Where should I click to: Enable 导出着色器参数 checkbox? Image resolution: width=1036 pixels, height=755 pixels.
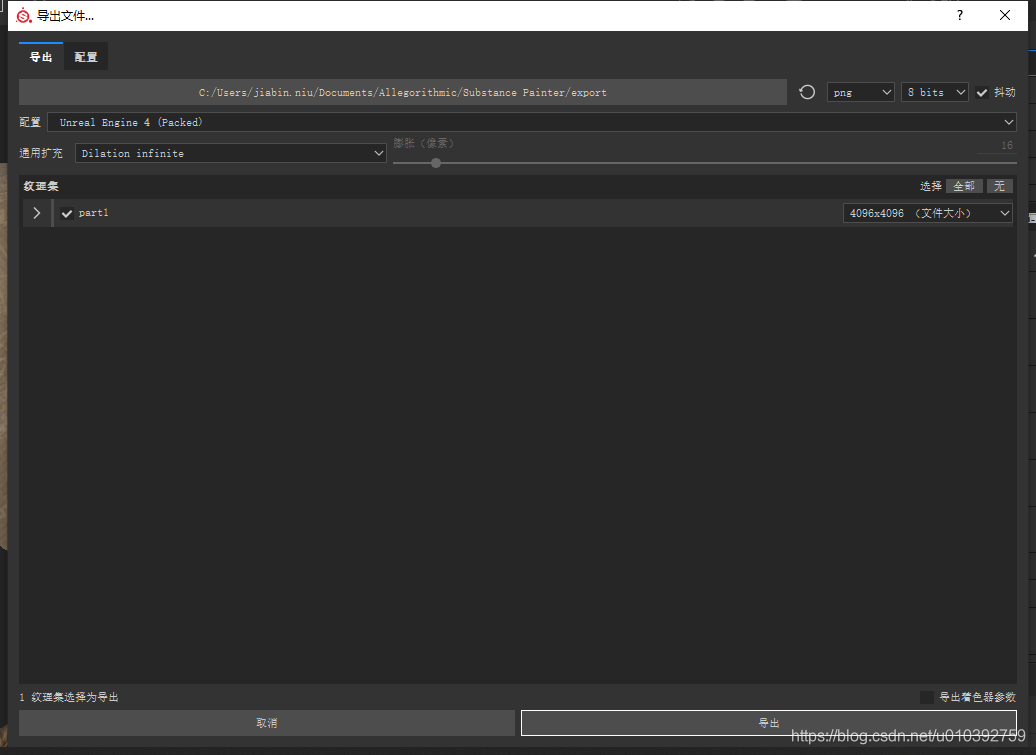pyautogui.click(x=927, y=697)
